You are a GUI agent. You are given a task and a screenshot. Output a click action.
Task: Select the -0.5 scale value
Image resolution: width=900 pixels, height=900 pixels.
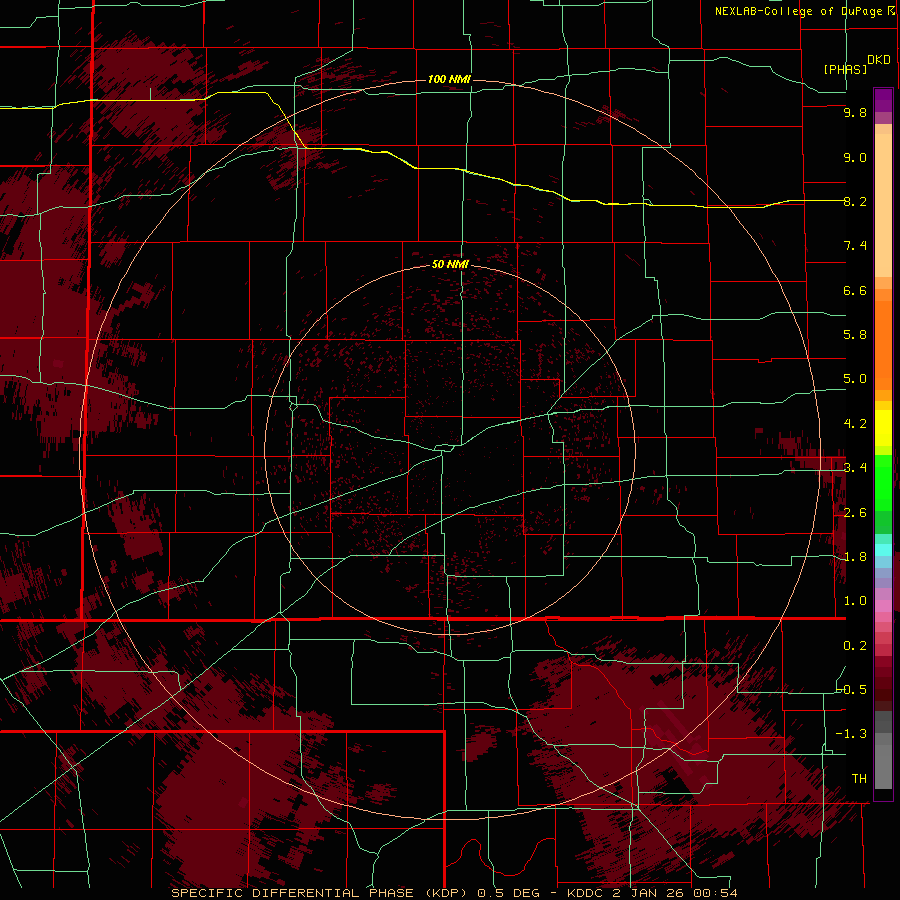click(x=852, y=690)
